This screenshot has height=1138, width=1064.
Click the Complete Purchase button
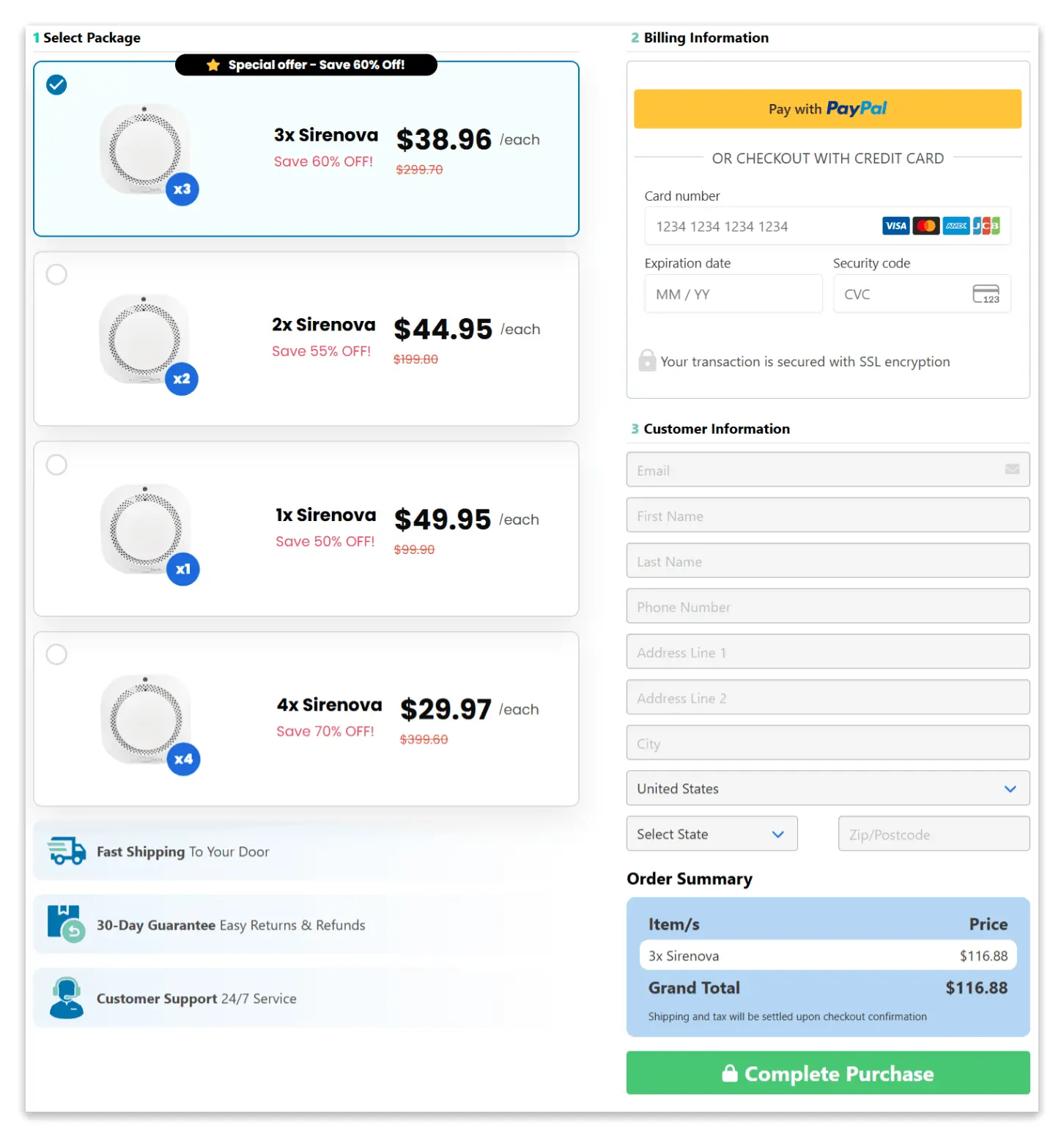tap(827, 1073)
